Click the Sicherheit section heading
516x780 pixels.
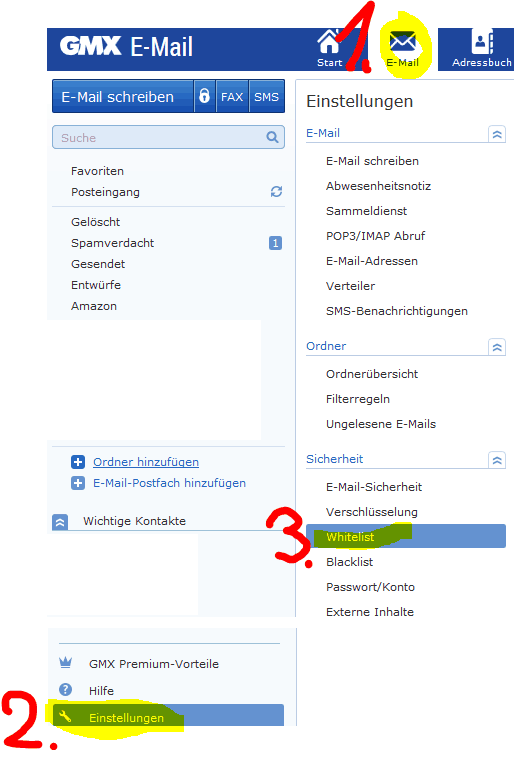click(334, 459)
